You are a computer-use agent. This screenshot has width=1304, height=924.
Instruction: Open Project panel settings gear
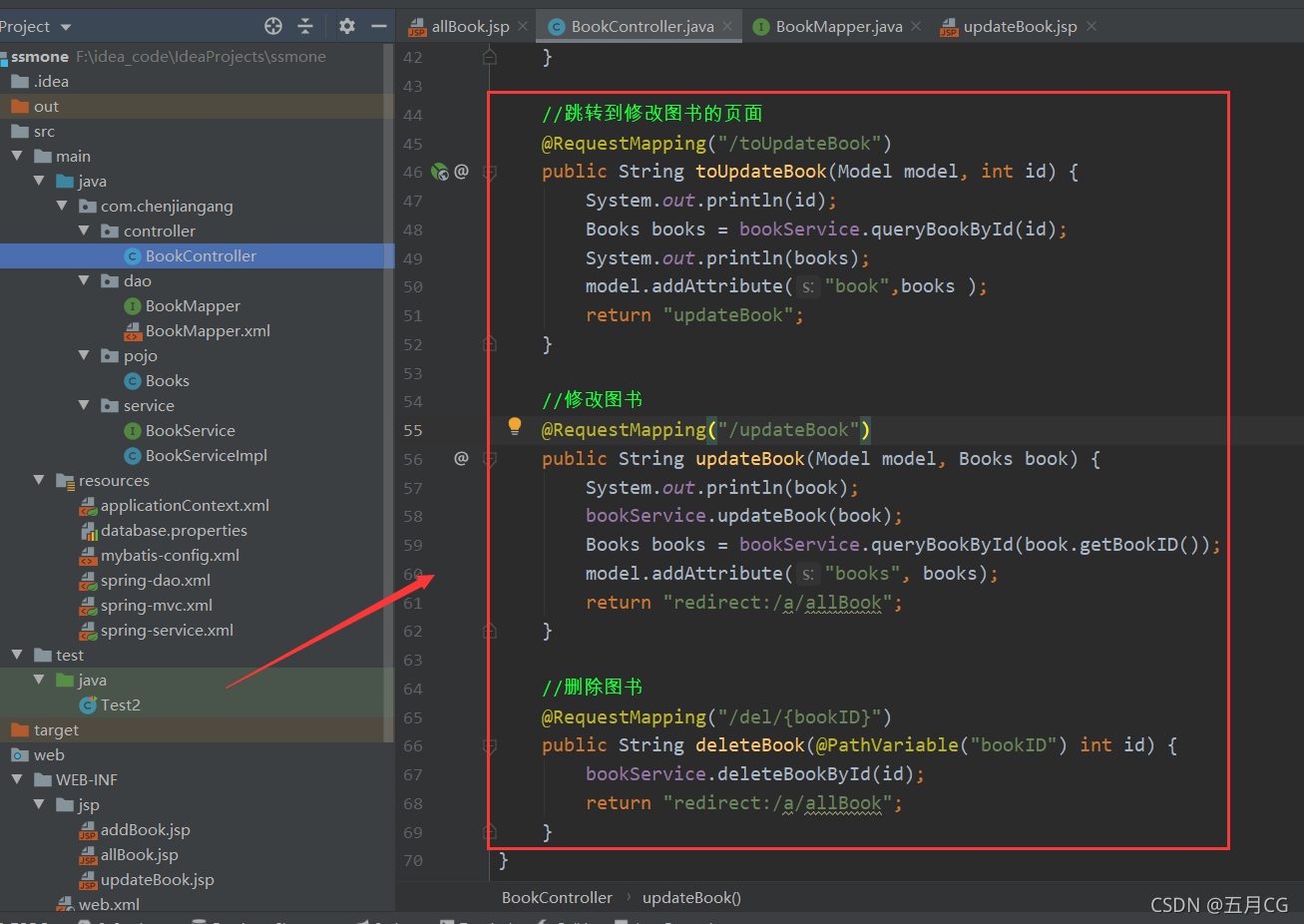click(346, 26)
